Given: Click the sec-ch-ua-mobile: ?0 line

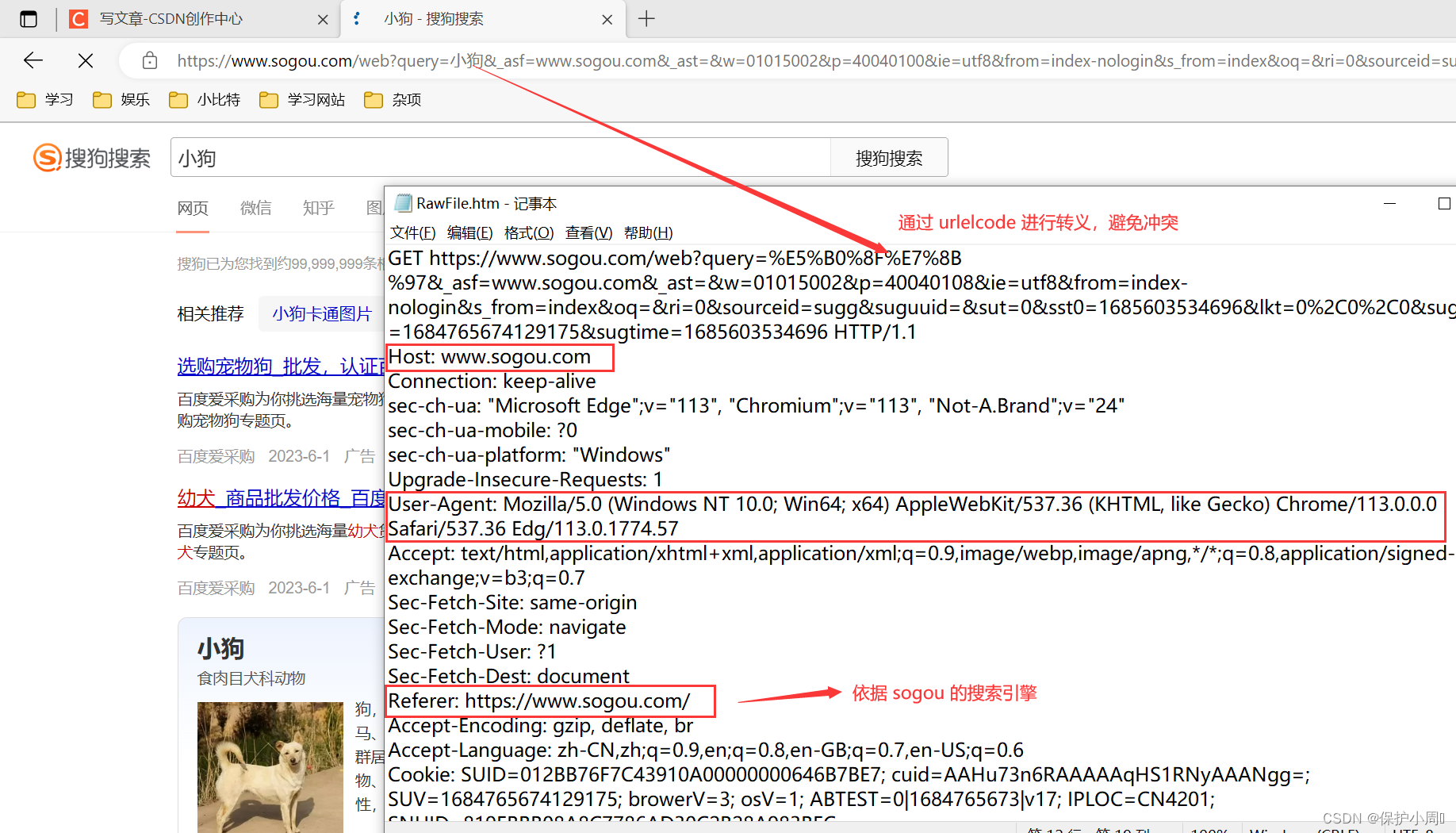Looking at the screenshot, I should 482,431.
